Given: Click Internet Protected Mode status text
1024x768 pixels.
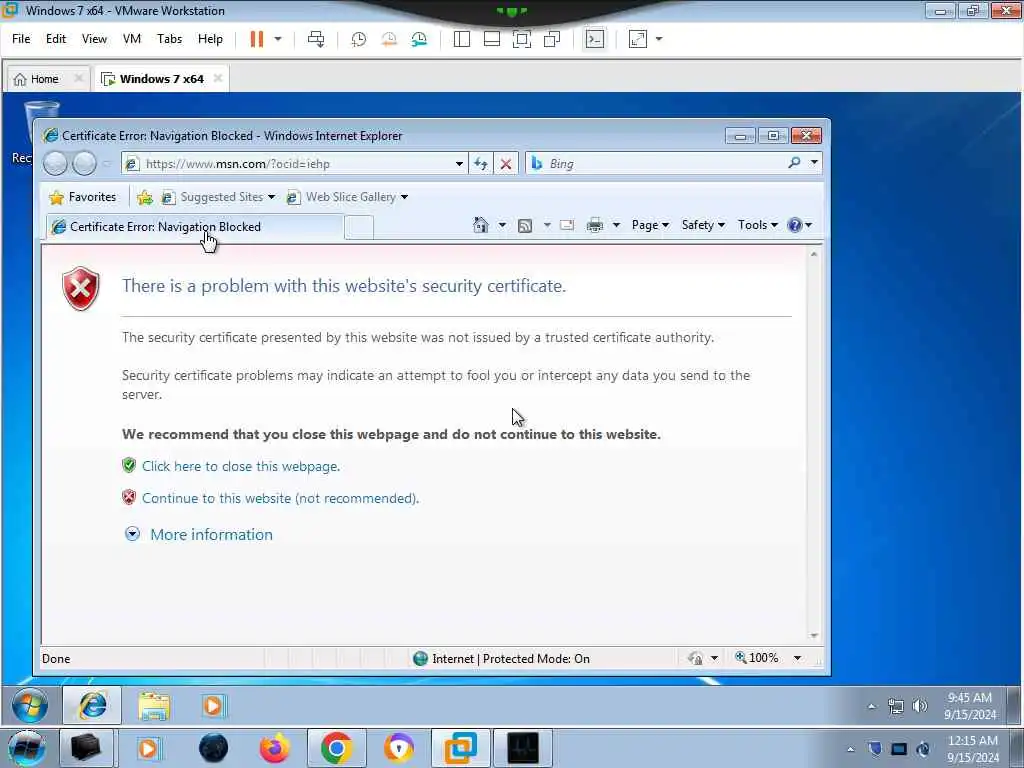Looking at the screenshot, I should click(x=511, y=659).
